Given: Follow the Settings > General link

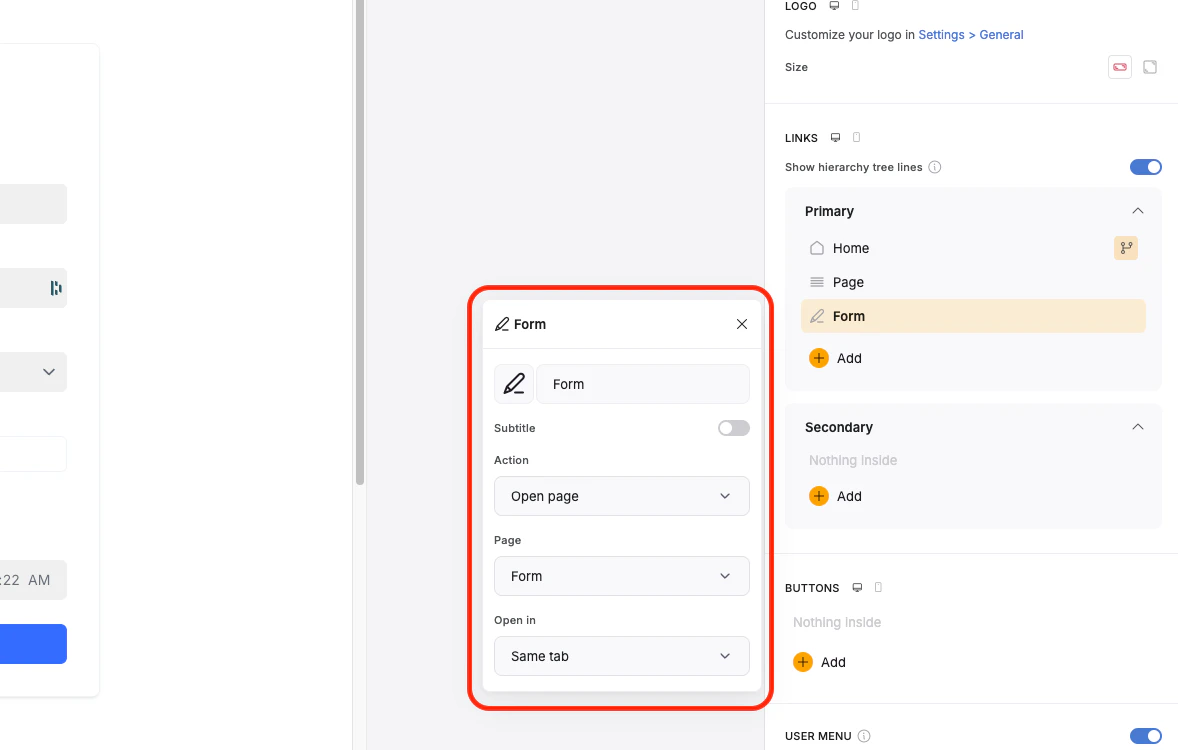Looking at the screenshot, I should coord(971,35).
